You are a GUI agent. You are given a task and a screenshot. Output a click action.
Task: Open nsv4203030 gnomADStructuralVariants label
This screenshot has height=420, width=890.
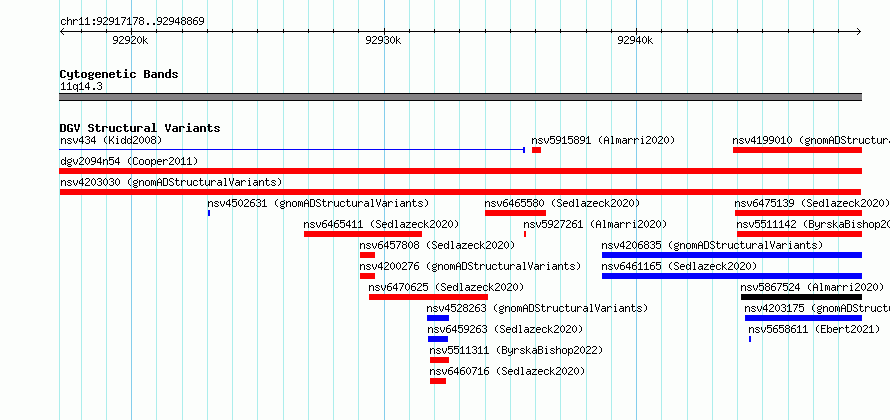[x=171, y=182]
